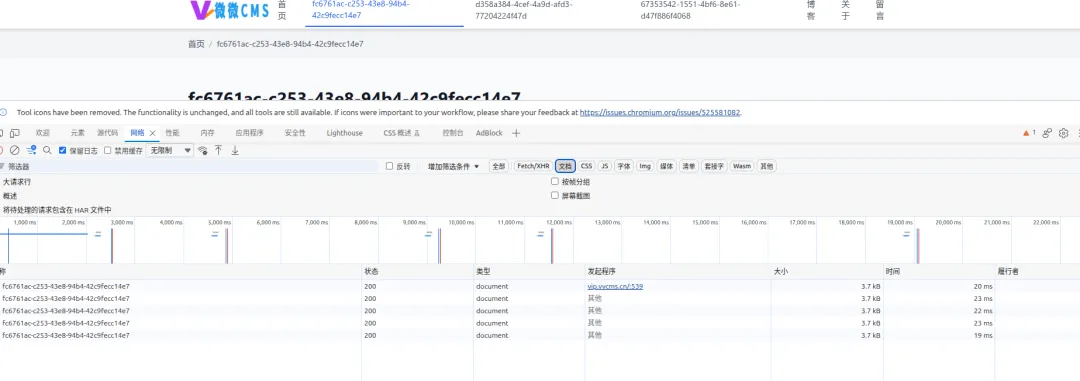This screenshot has height=381, width=1080.
Task: Switch to the 元素 tab
Action: click(78, 133)
